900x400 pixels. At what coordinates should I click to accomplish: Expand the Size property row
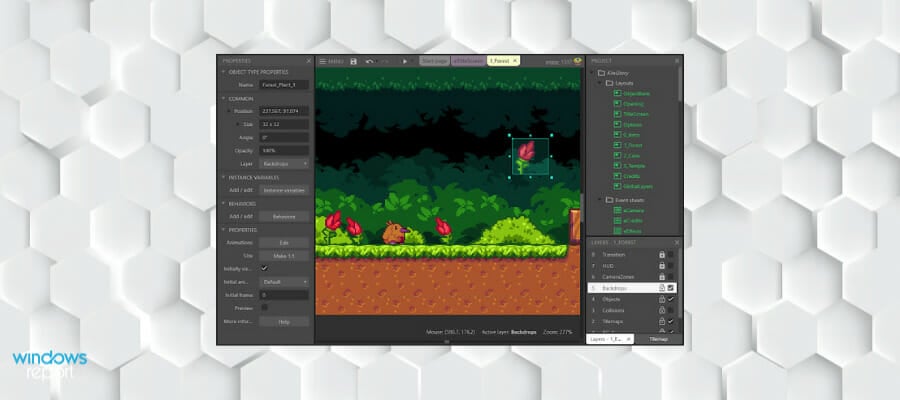[x=238, y=124]
